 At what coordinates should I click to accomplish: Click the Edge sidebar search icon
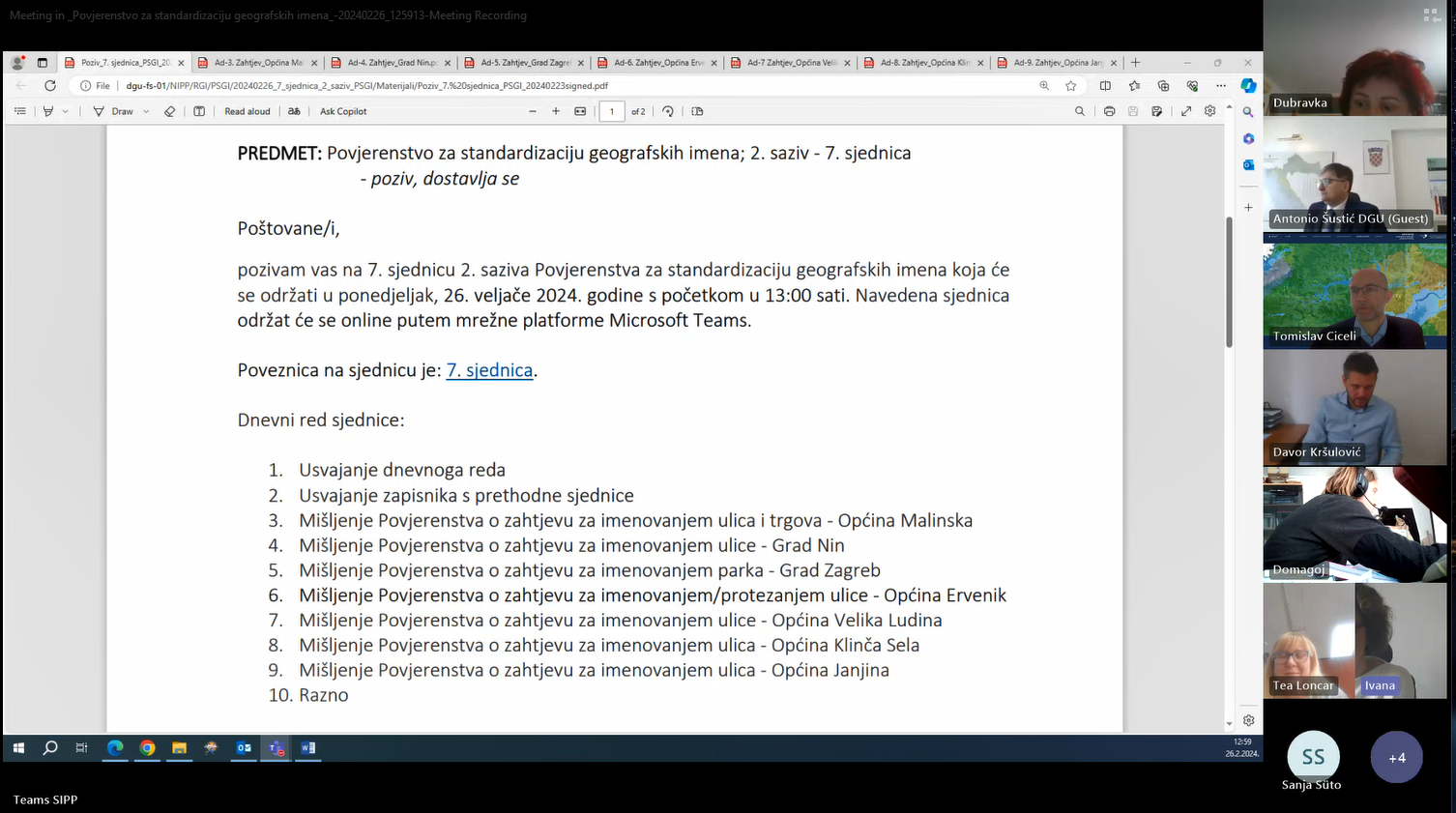click(x=1248, y=112)
